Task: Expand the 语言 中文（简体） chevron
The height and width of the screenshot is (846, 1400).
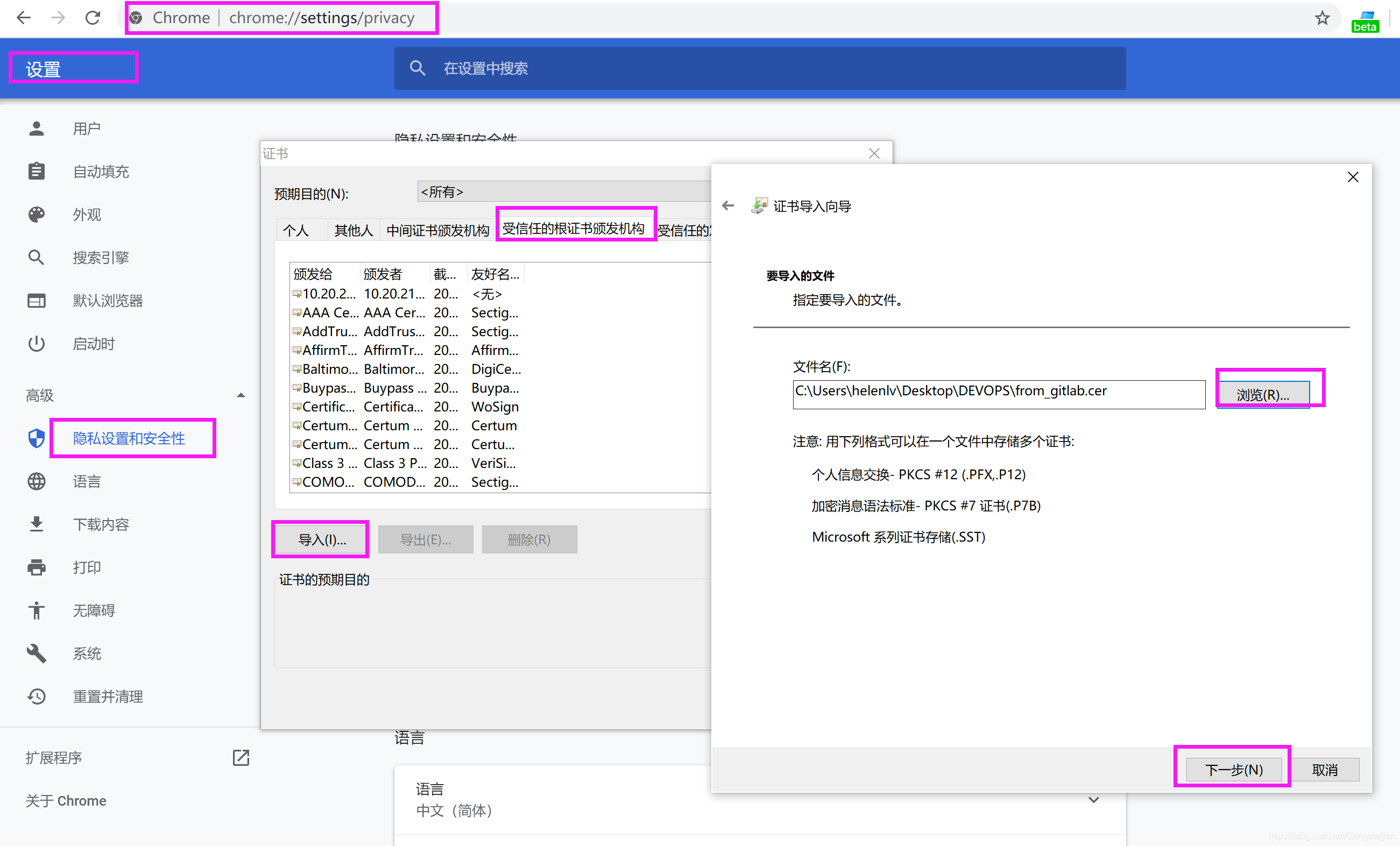Action: coord(1094,799)
